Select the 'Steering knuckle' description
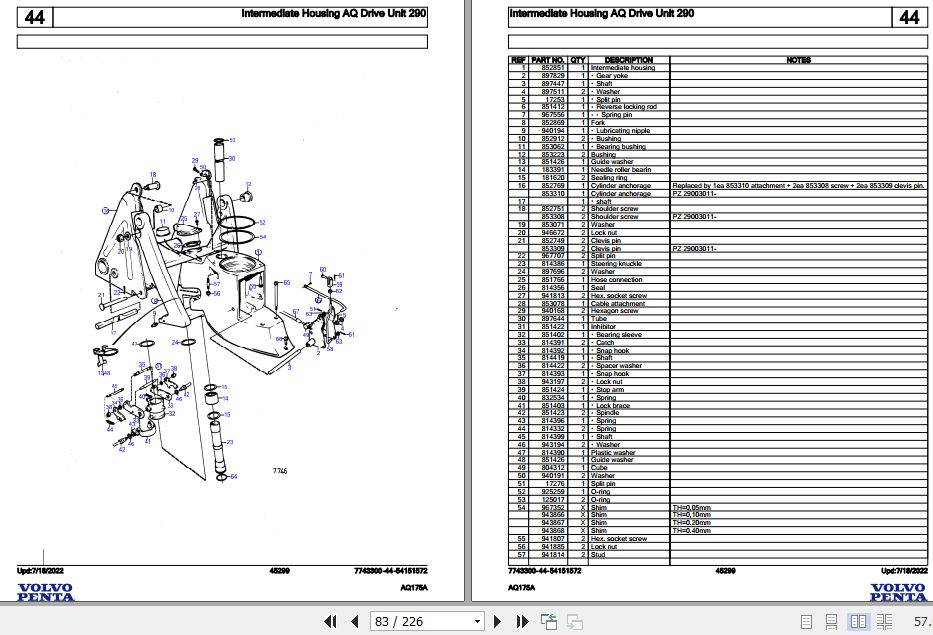This screenshot has width=933, height=635. coord(616,264)
